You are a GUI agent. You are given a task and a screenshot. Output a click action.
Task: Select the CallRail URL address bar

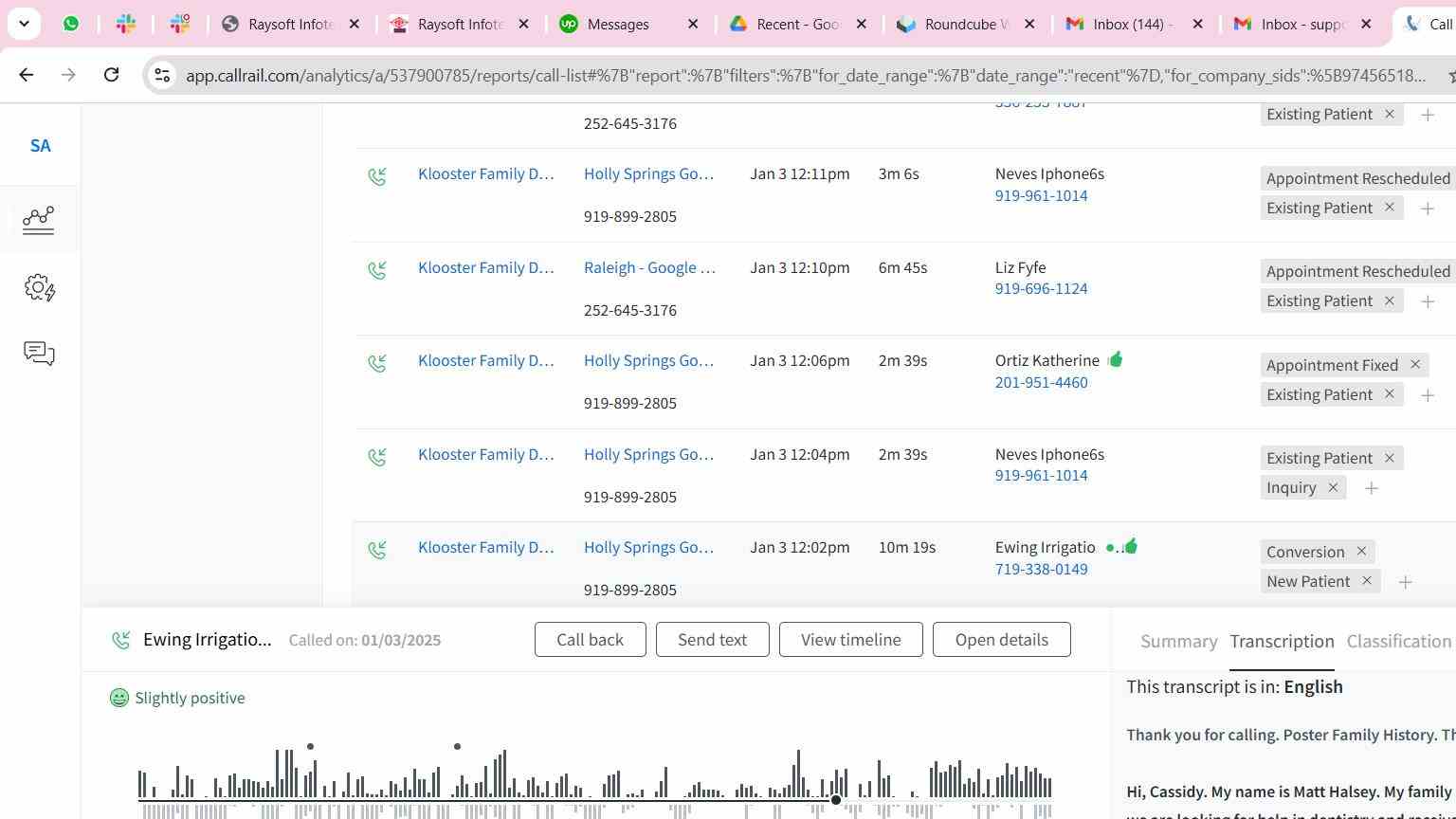806,75
